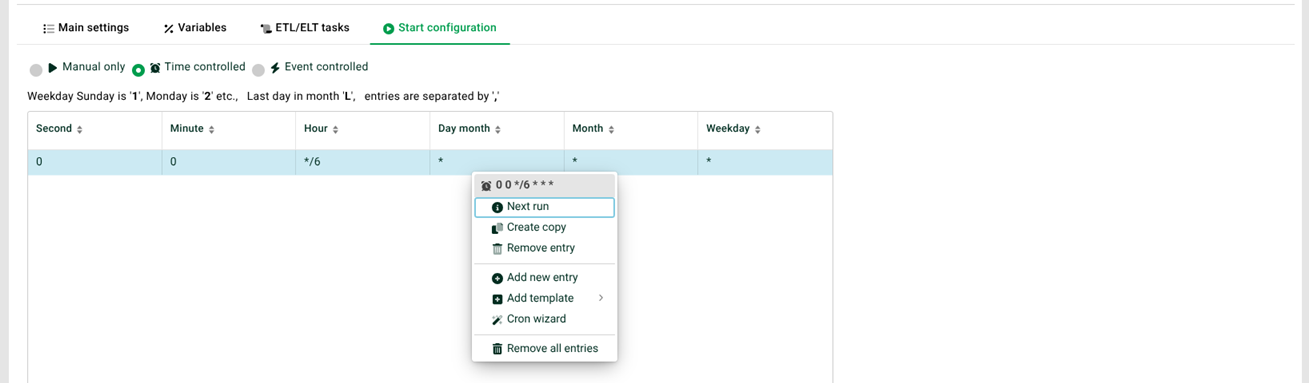
Task: Switch to the Main settings tab
Action: point(85,28)
